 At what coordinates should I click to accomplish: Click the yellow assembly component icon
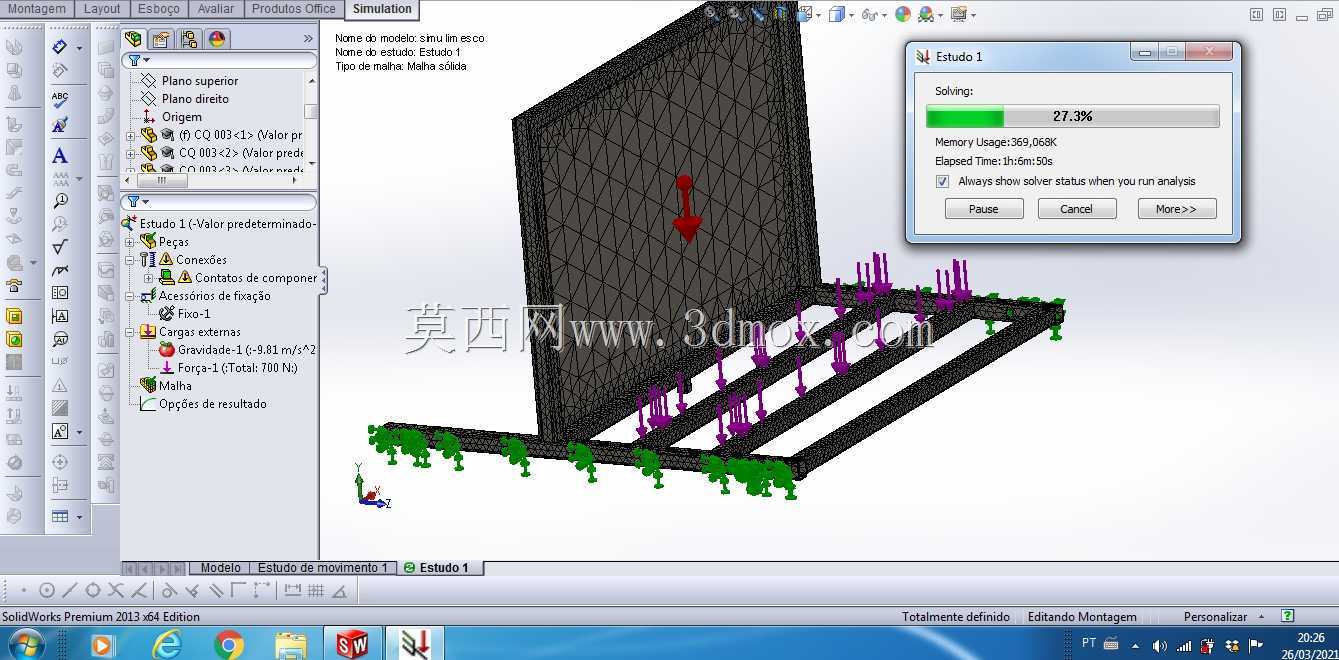click(14, 316)
